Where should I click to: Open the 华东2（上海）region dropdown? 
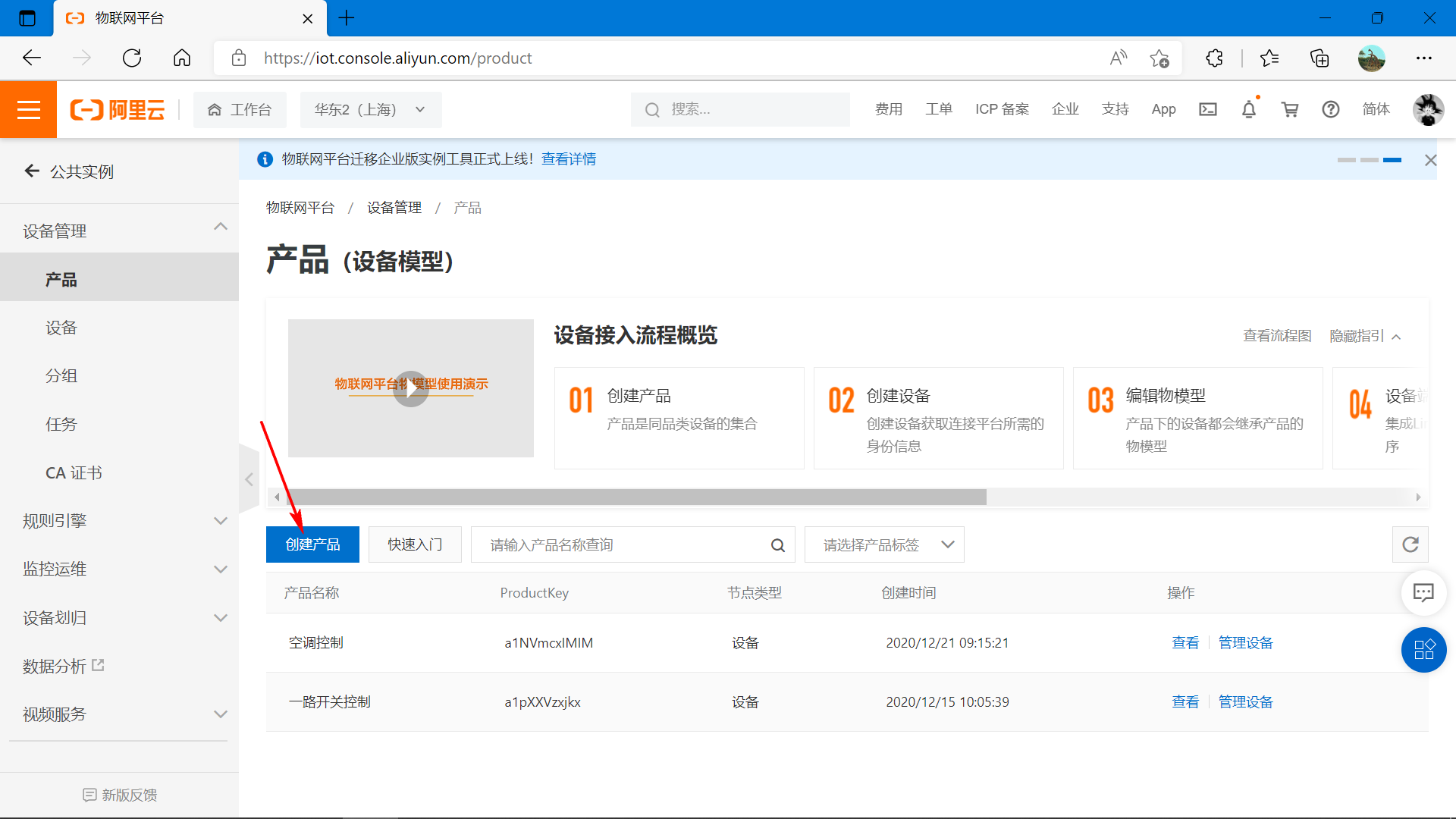click(x=370, y=110)
